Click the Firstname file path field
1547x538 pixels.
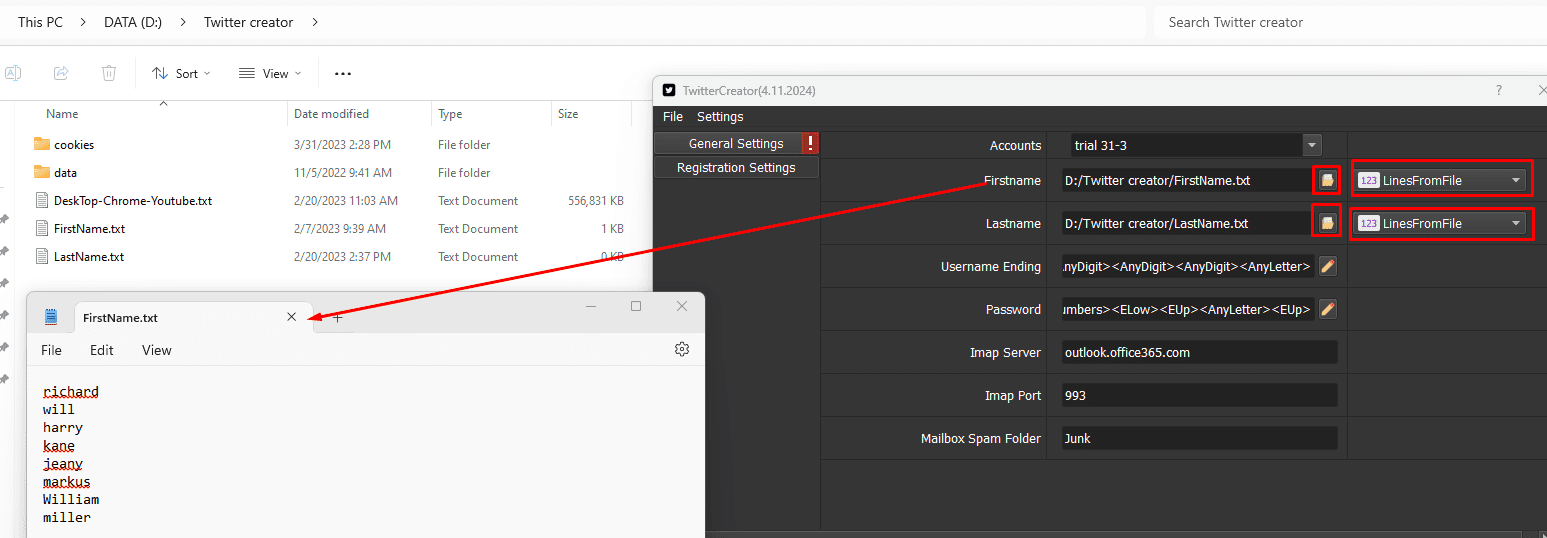coord(1188,181)
